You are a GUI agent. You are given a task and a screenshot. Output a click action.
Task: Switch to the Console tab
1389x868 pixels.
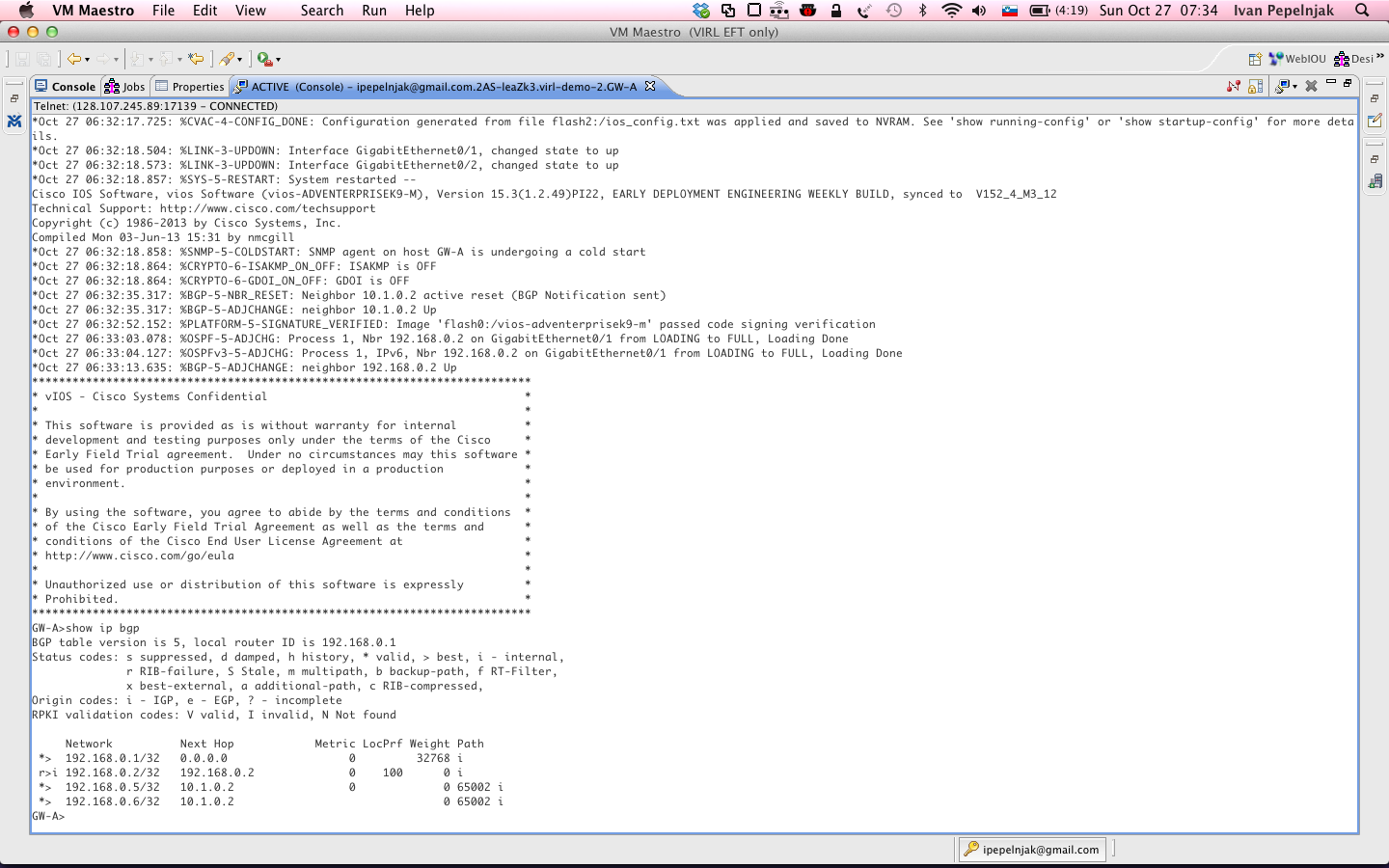click(65, 87)
